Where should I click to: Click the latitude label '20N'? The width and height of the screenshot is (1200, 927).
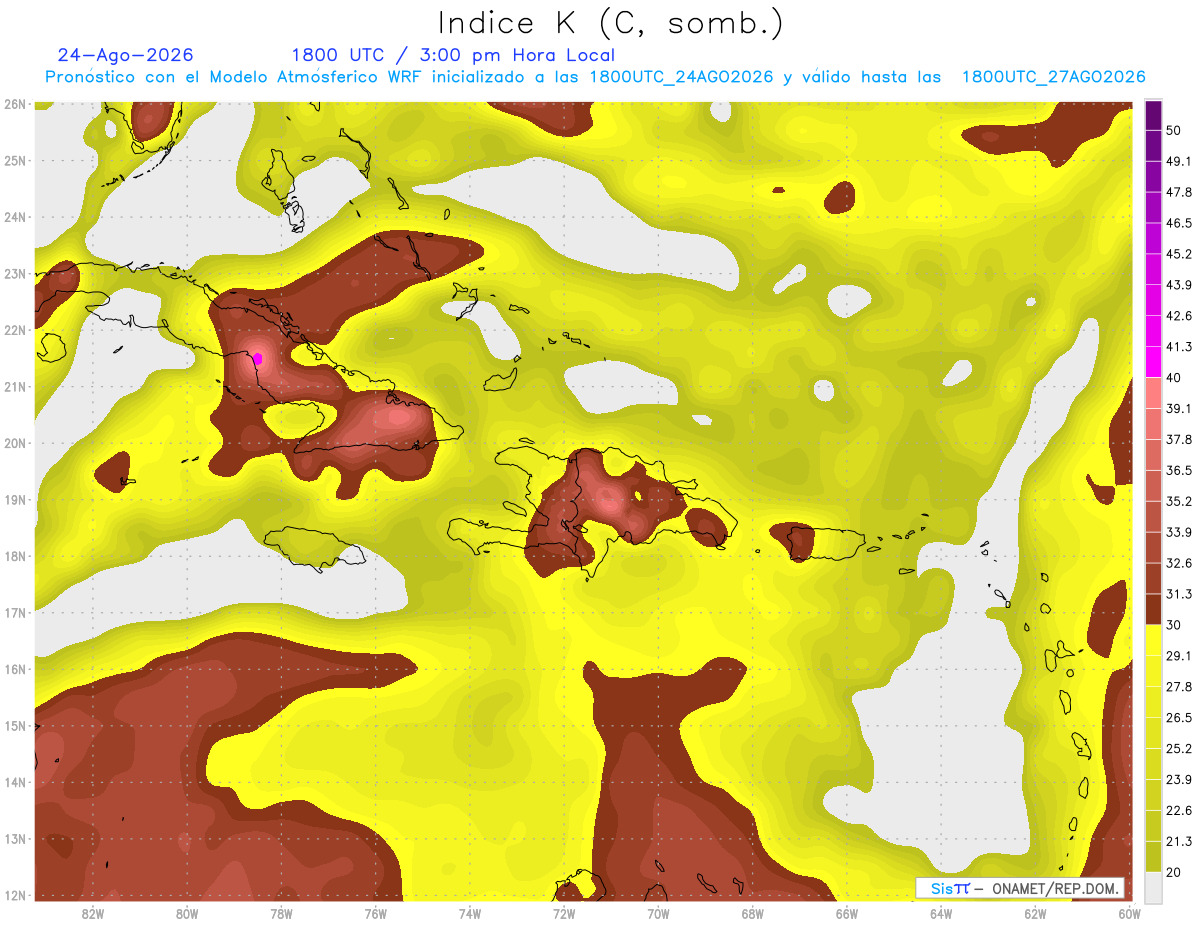pyautogui.click(x=15, y=443)
